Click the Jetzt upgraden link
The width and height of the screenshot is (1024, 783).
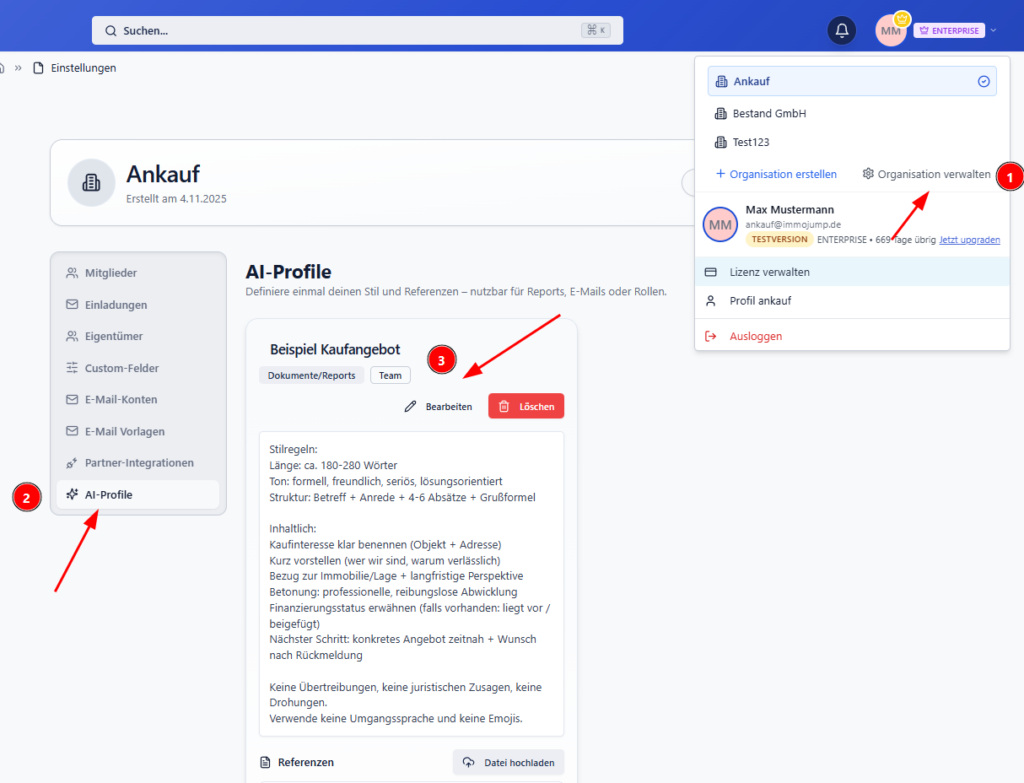pos(969,239)
